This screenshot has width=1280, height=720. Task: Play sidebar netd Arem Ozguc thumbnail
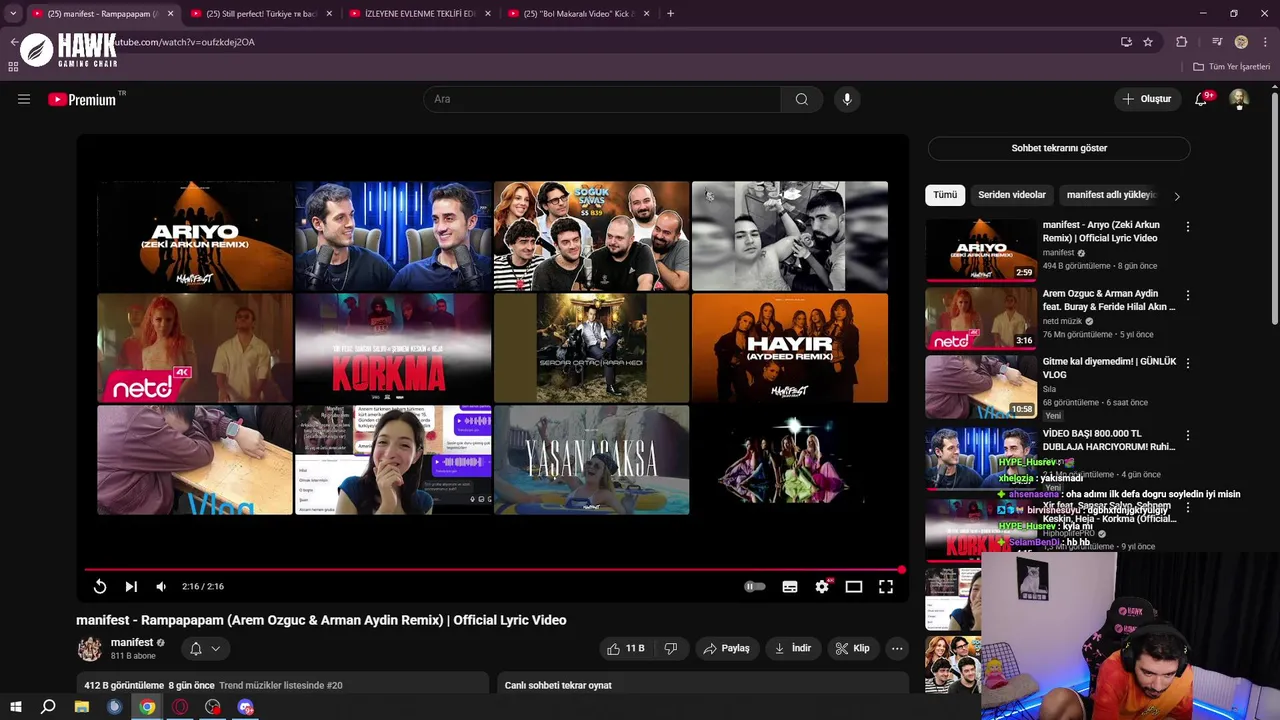[x=981, y=318]
